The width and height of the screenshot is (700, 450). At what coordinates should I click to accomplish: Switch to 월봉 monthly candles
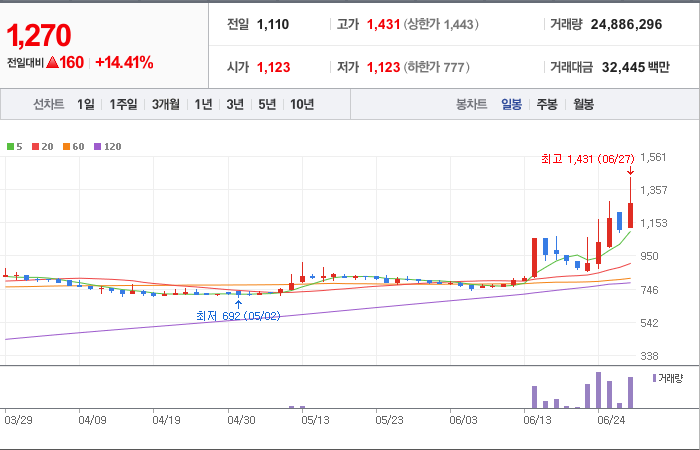coord(583,104)
